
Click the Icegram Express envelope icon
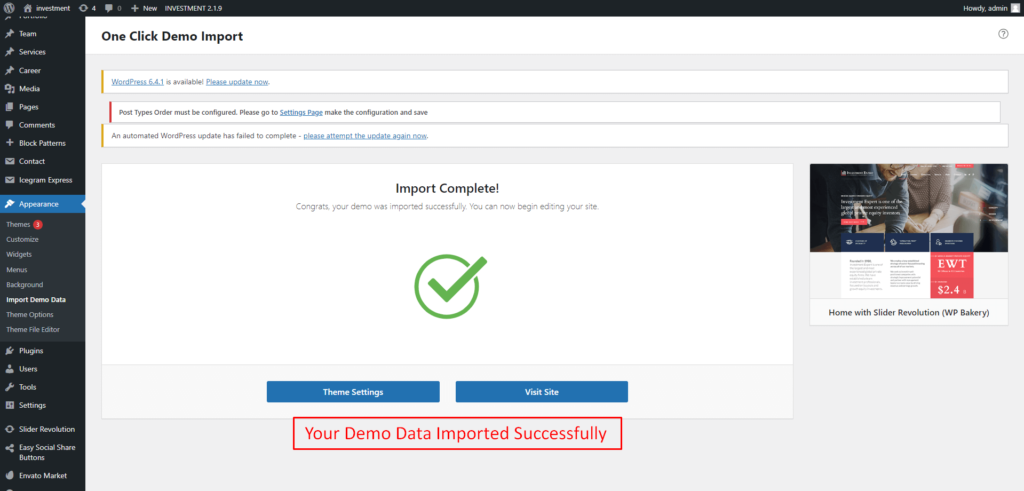(x=10, y=180)
